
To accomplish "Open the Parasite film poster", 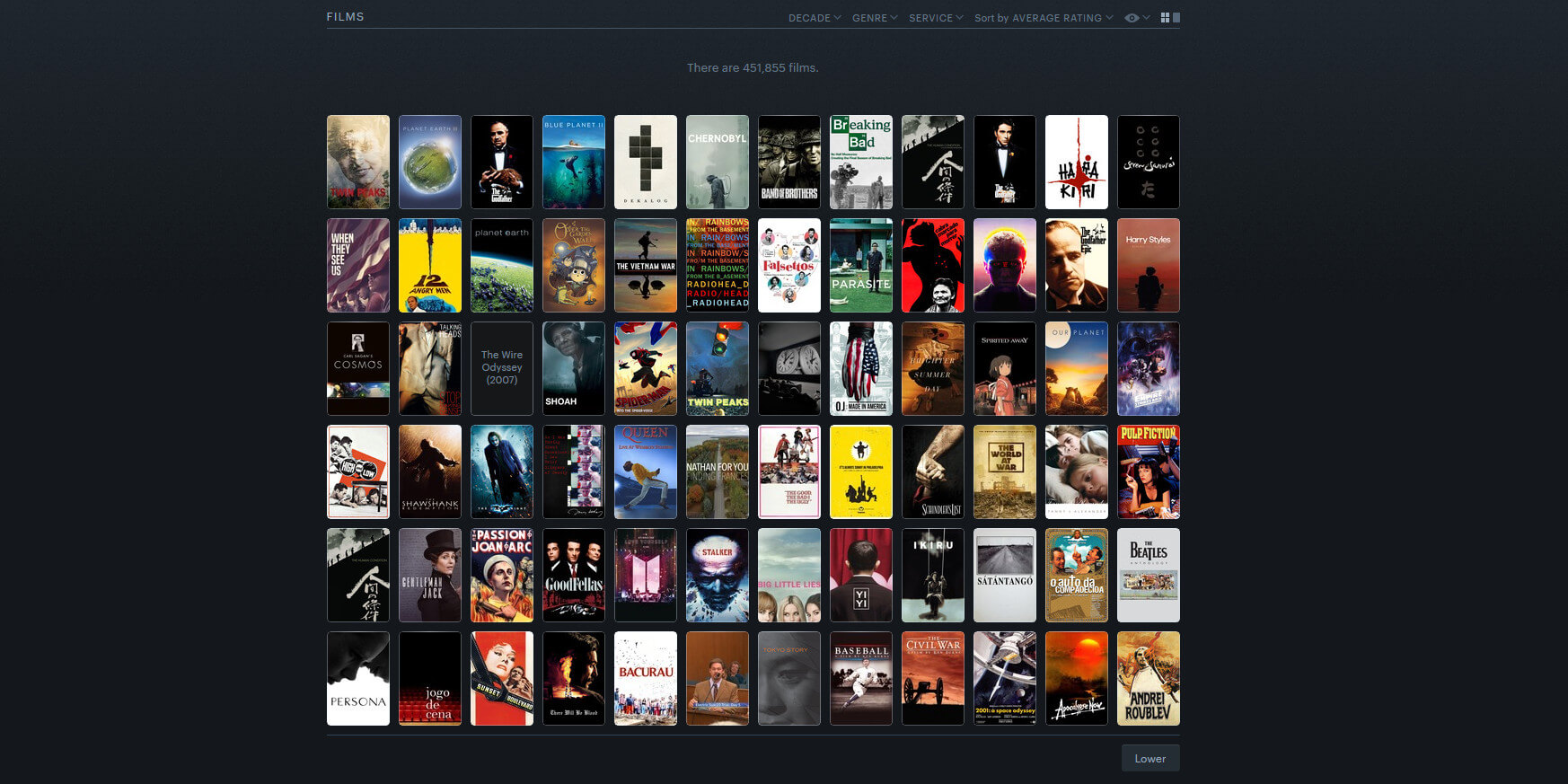I will (x=861, y=265).
